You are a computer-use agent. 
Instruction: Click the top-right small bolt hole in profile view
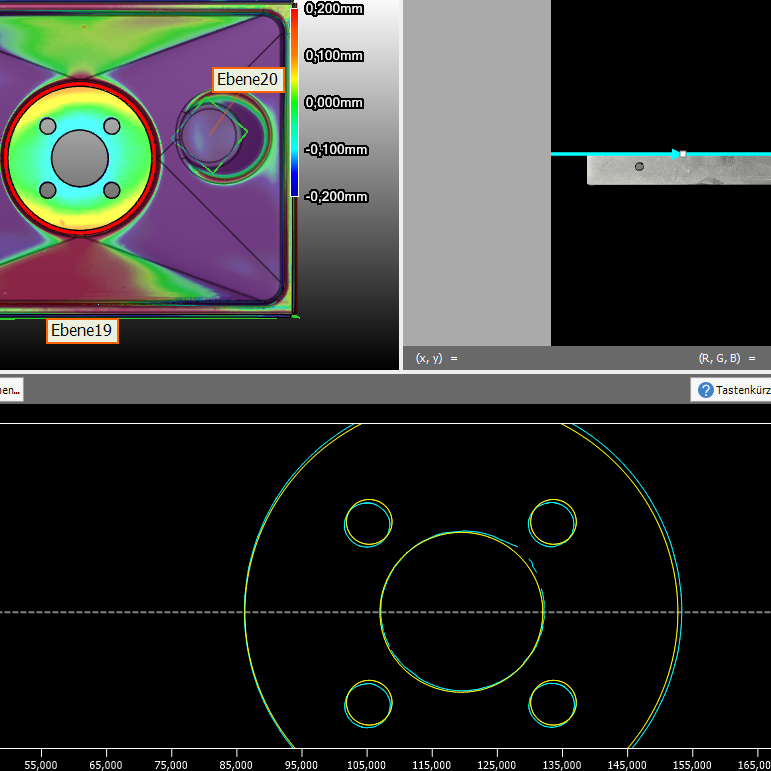pos(553,523)
